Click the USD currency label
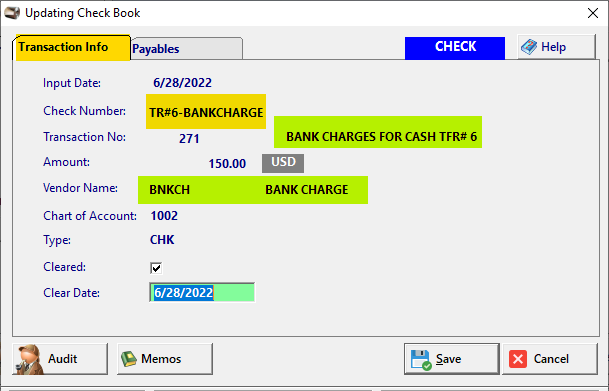Image resolution: width=609 pixels, height=391 pixels. (283, 163)
